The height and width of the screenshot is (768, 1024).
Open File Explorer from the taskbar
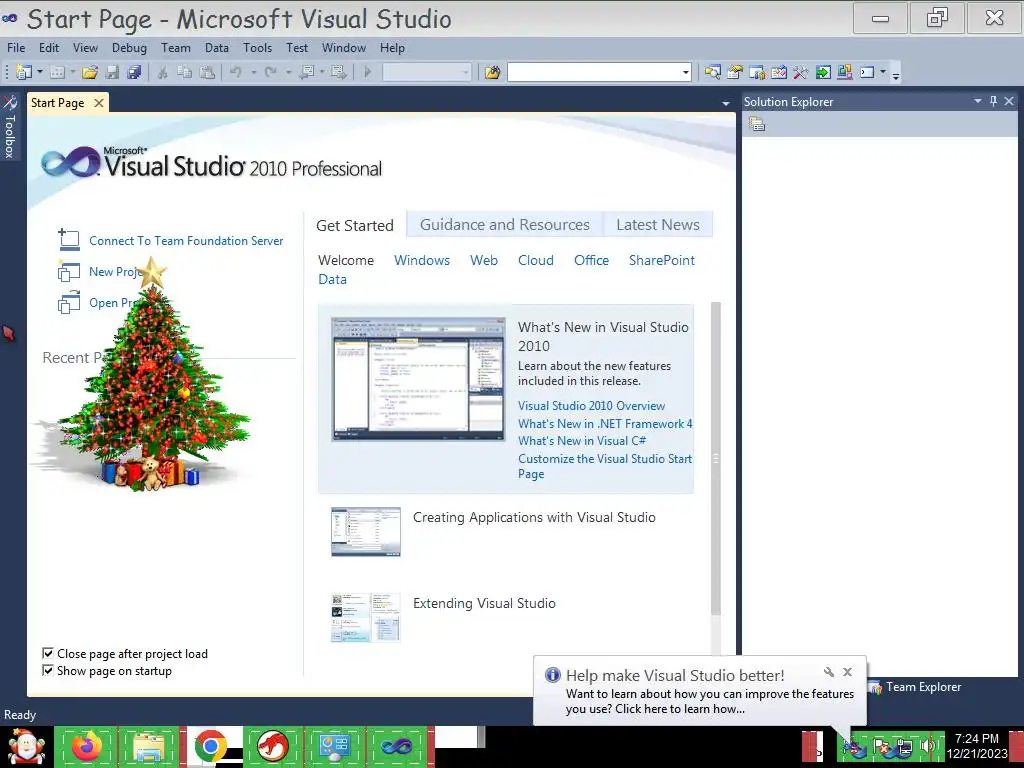[x=148, y=746]
